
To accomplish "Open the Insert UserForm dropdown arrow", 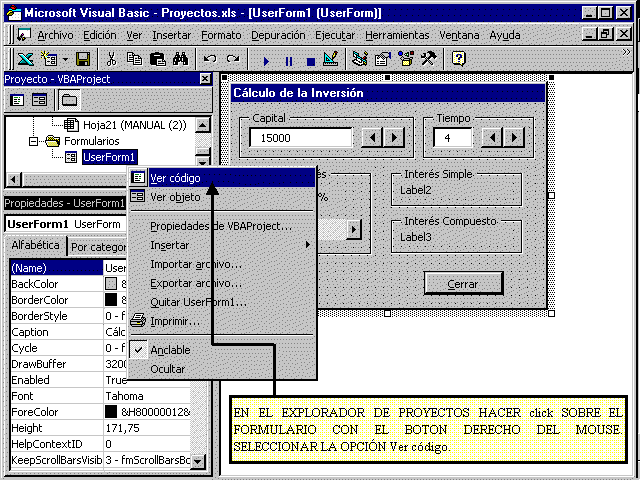I will pyautogui.click(x=65, y=60).
